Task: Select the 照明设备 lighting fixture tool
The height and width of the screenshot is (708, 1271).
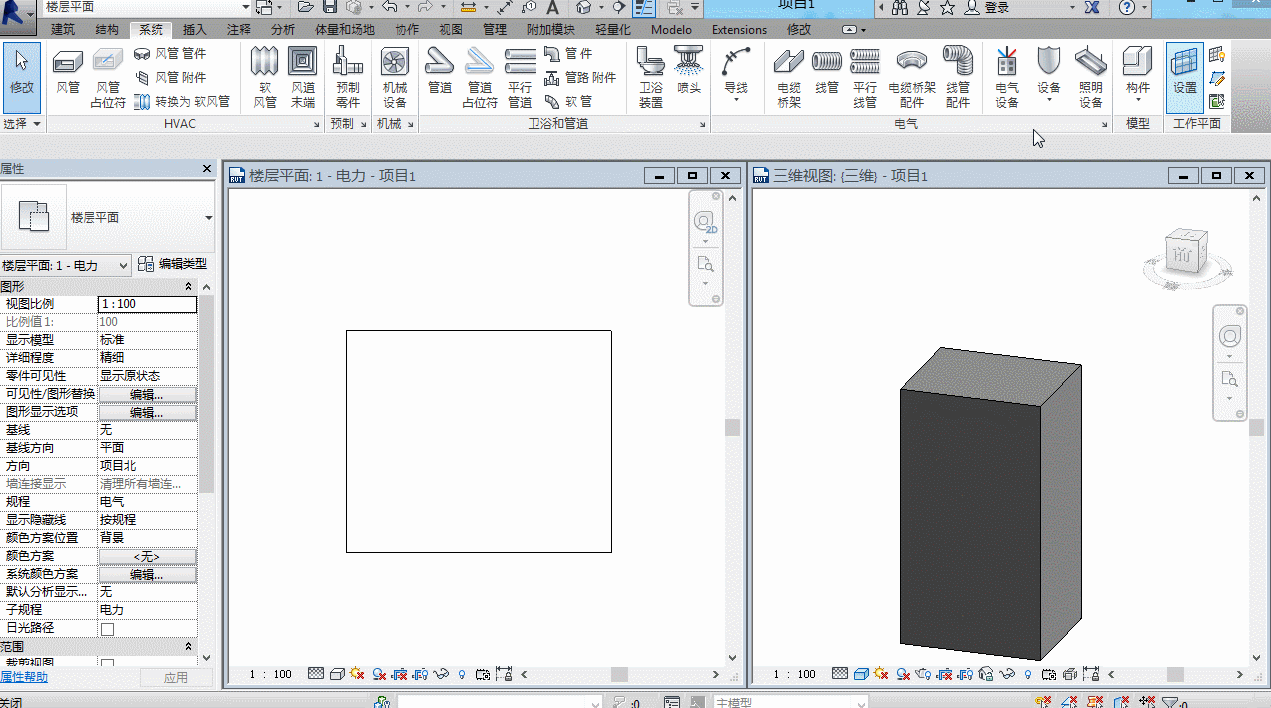Action: pyautogui.click(x=1091, y=77)
